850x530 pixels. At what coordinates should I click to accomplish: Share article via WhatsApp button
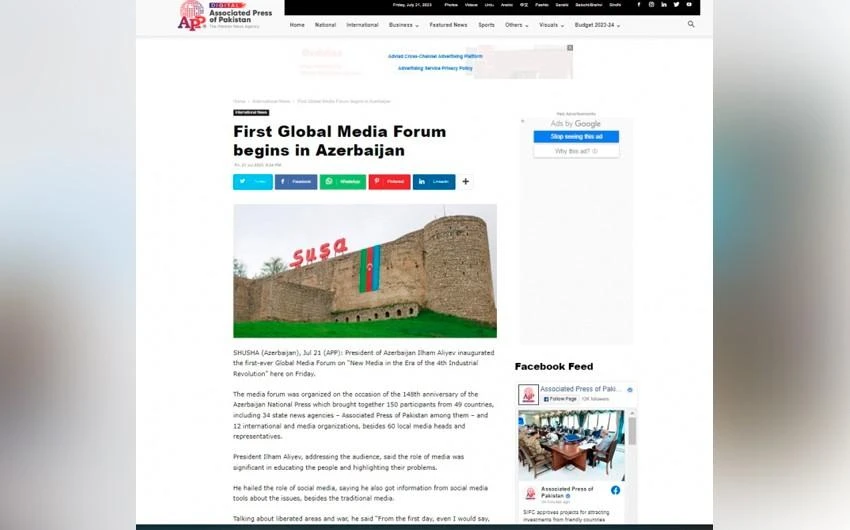(x=343, y=182)
